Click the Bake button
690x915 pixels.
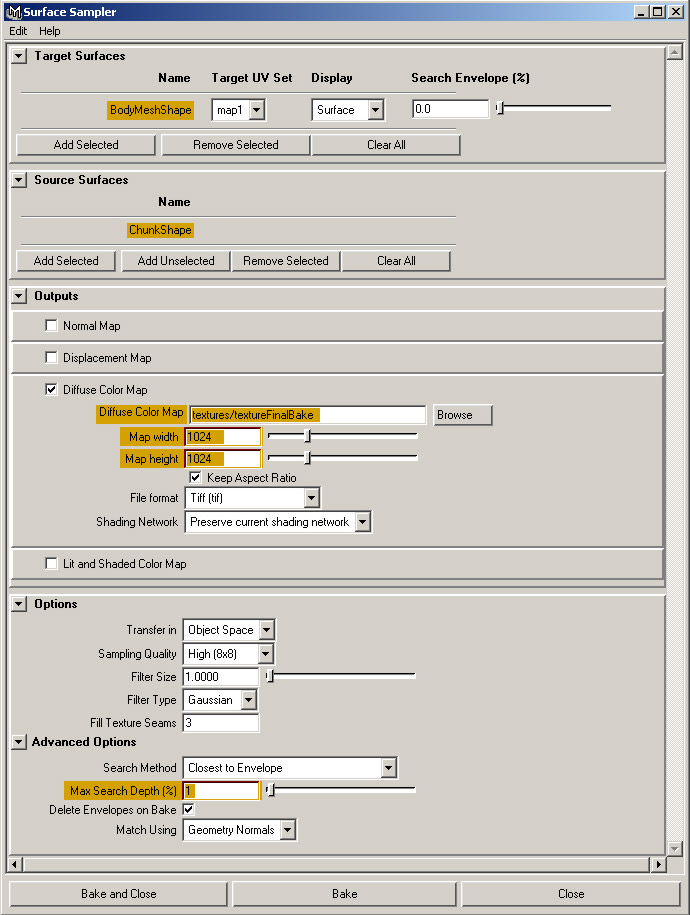[x=344, y=894]
